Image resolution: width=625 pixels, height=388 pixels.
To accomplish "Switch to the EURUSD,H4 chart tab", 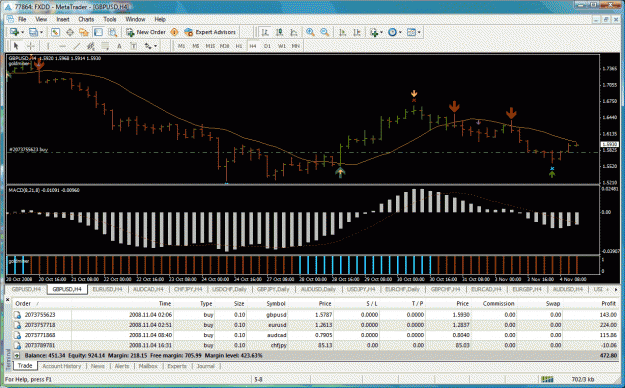I will click(x=108, y=289).
